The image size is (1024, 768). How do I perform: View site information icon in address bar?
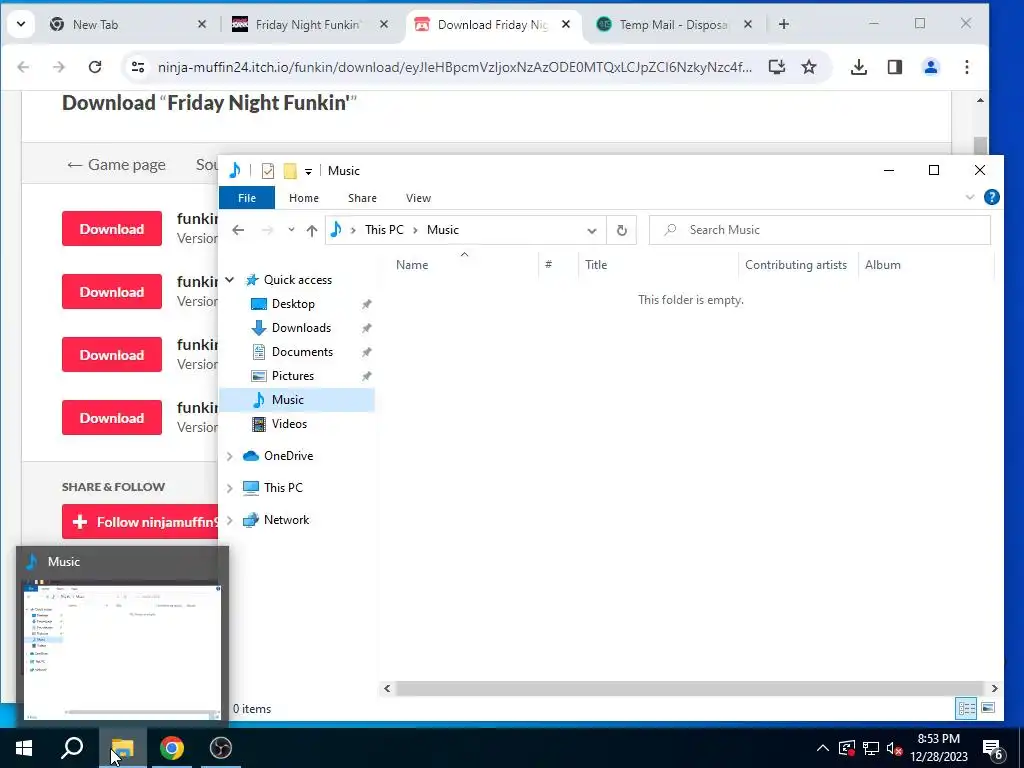138,67
